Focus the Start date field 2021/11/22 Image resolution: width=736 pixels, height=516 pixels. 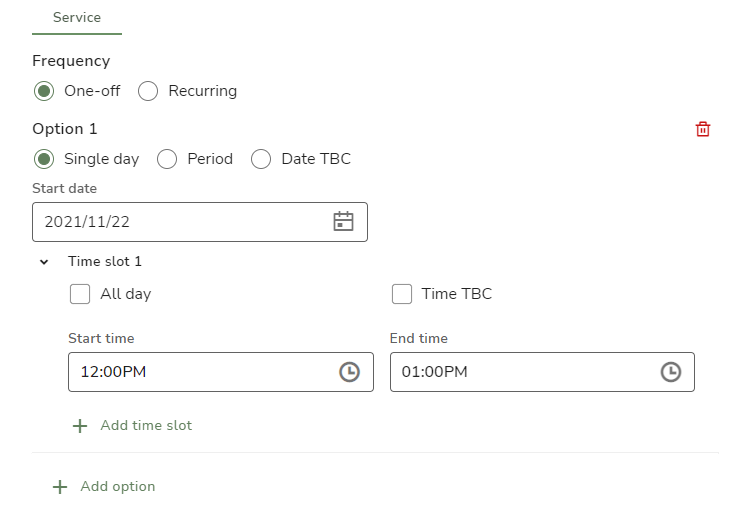200,222
